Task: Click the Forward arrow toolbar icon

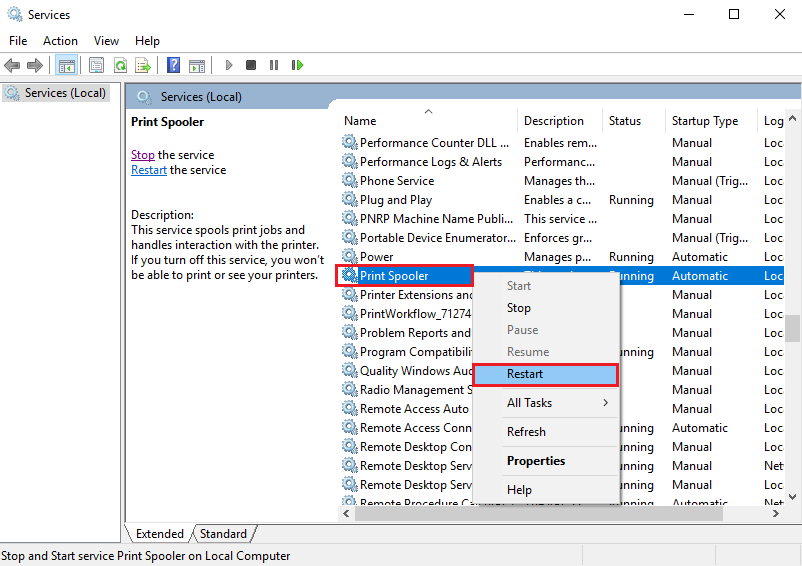Action: pyautogui.click(x=34, y=65)
